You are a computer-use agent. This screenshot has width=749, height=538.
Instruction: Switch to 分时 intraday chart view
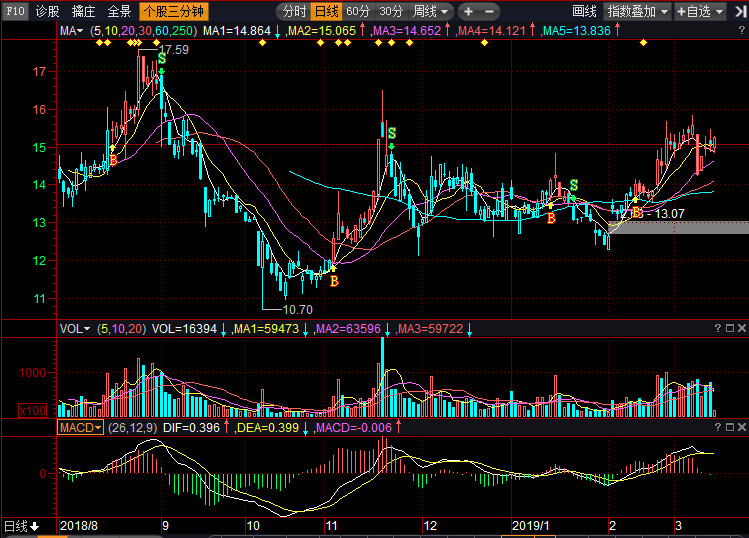pos(293,12)
